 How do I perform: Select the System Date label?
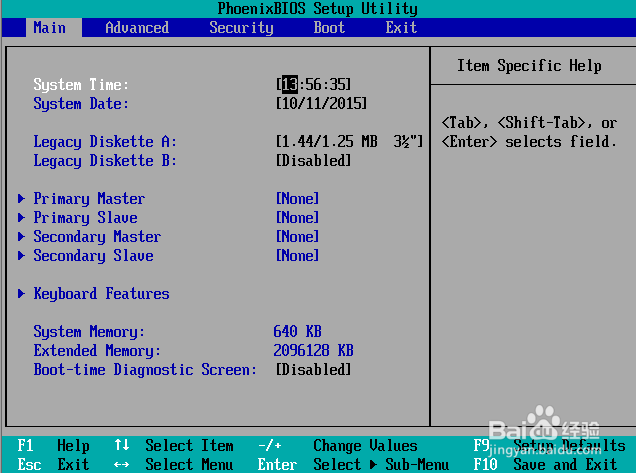(x=81, y=104)
